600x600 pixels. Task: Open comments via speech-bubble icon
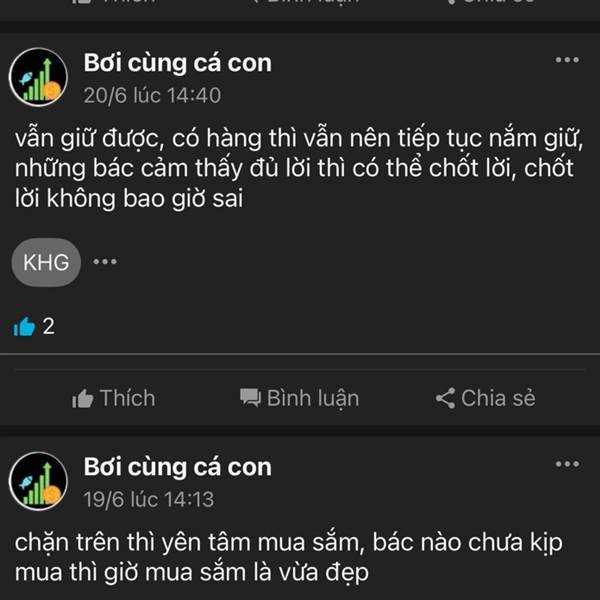(250, 398)
